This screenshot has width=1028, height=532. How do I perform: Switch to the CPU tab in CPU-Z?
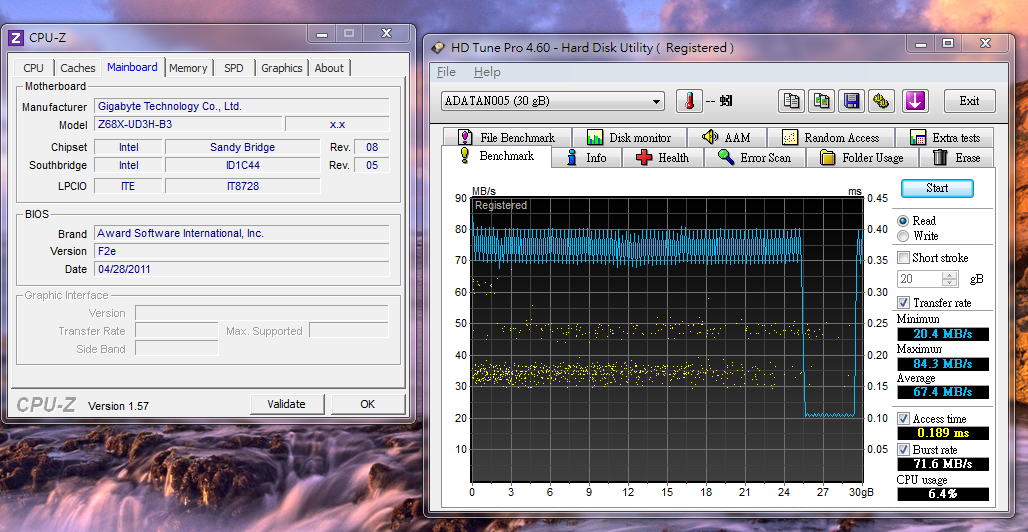[x=33, y=68]
